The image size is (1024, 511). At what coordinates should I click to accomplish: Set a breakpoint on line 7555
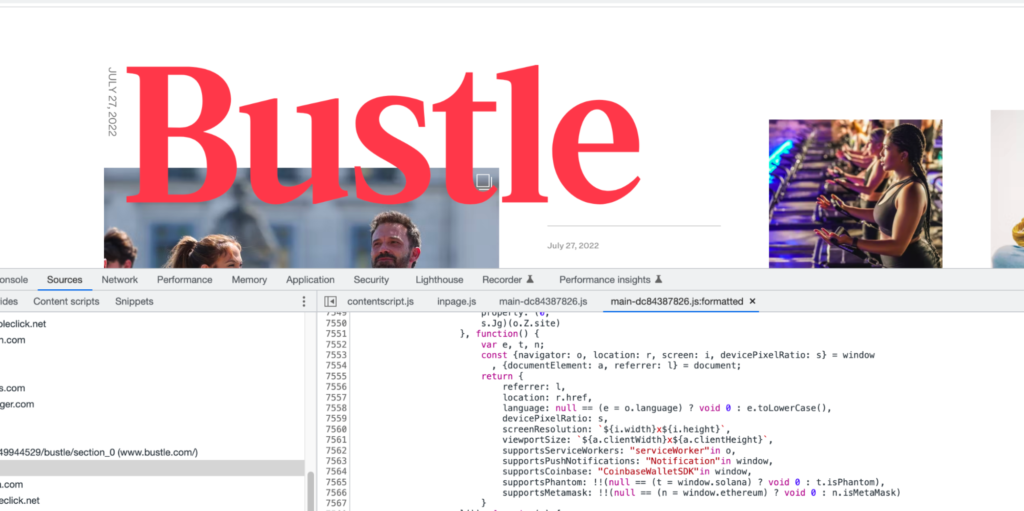(x=336, y=376)
